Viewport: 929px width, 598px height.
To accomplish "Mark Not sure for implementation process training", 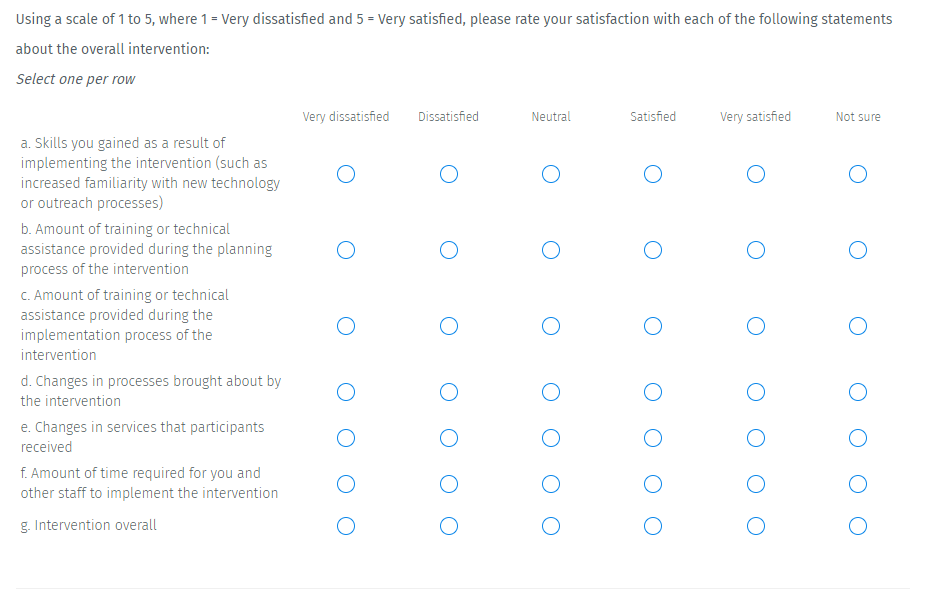I will click(857, 325).
